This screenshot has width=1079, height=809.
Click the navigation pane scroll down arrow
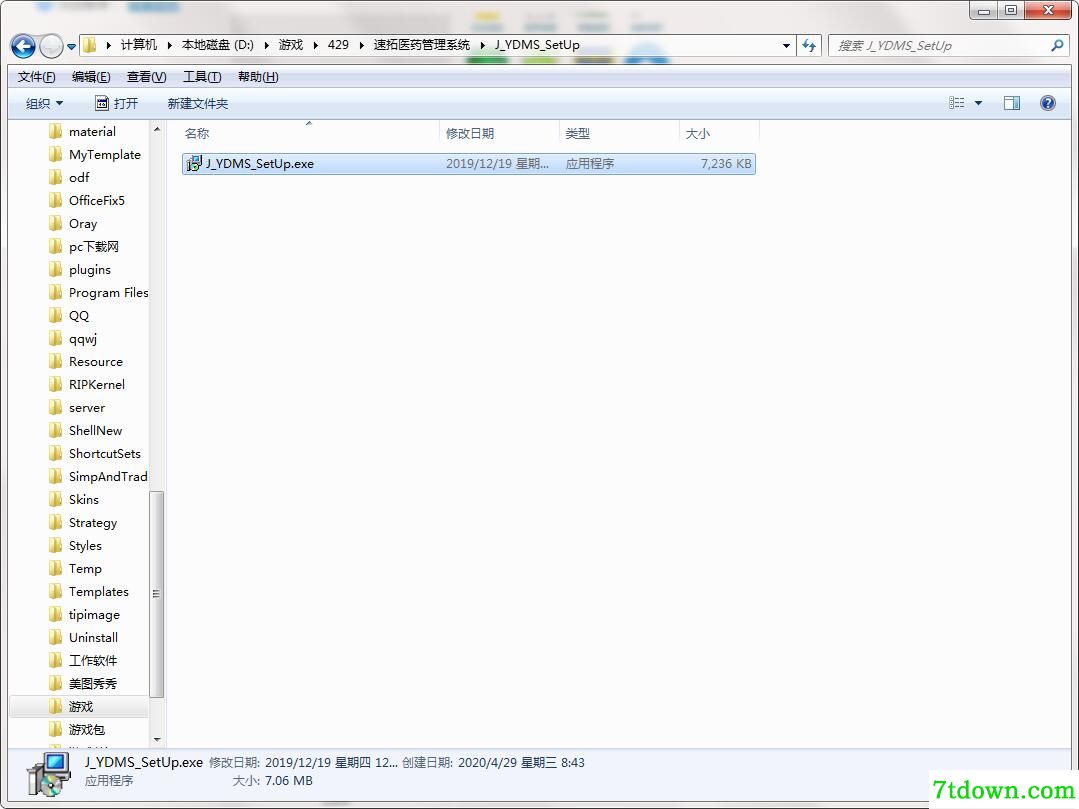[x=156, y=740]
